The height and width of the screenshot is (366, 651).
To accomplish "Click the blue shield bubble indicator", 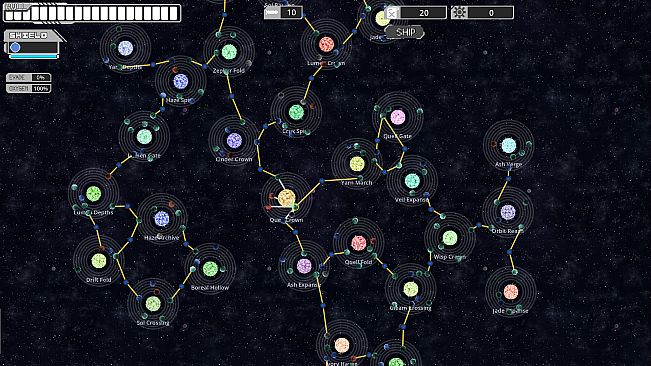I will point(15,47).
